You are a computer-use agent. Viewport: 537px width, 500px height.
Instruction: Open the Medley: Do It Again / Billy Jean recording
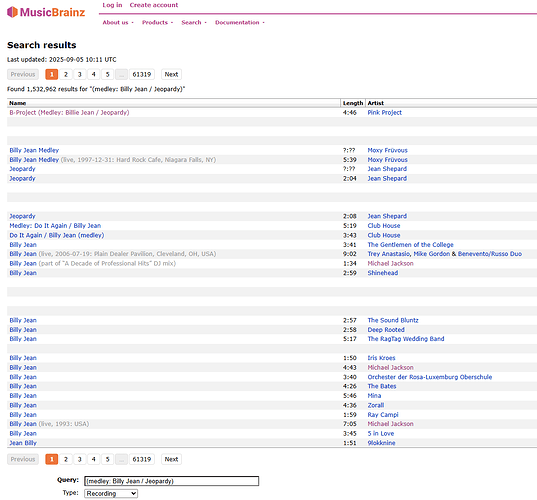coord(55,226)
